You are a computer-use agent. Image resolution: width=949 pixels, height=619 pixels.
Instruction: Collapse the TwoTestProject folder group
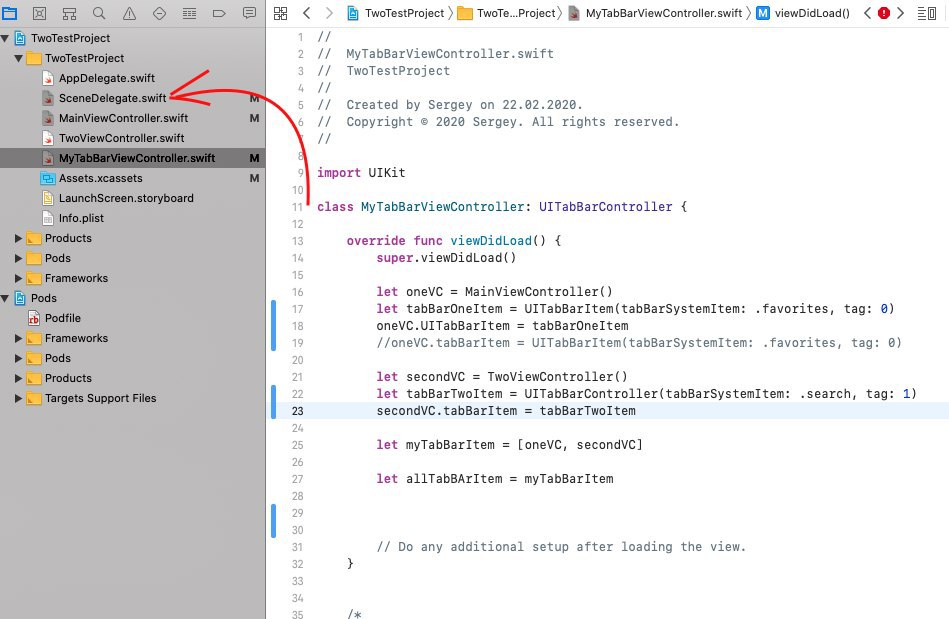point(19,58)
